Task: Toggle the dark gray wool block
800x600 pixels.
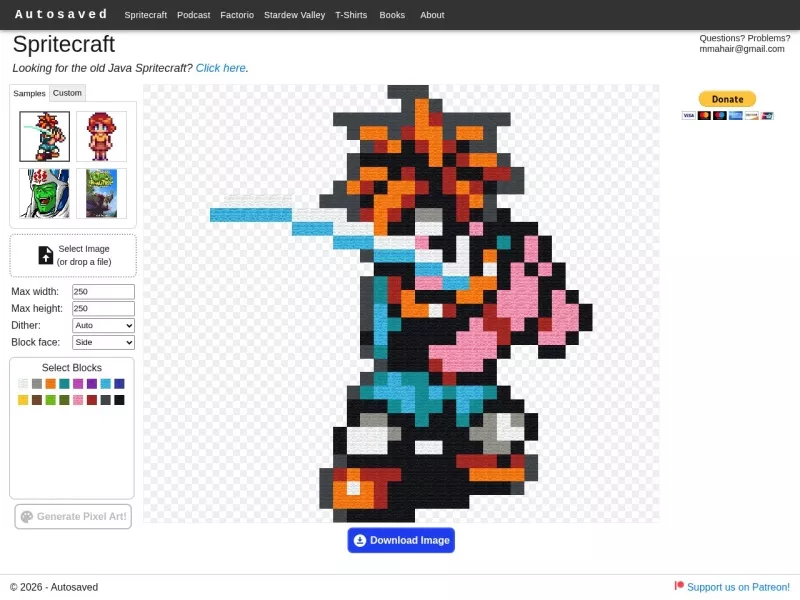Action: pyautogui.click(x=106, y=400)
